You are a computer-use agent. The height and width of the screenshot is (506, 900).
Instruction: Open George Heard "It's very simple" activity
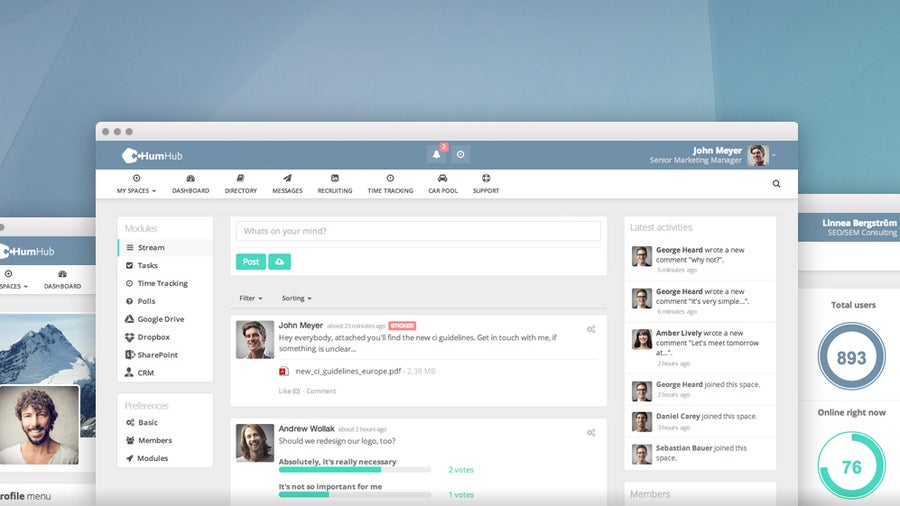tap(700, 301)
